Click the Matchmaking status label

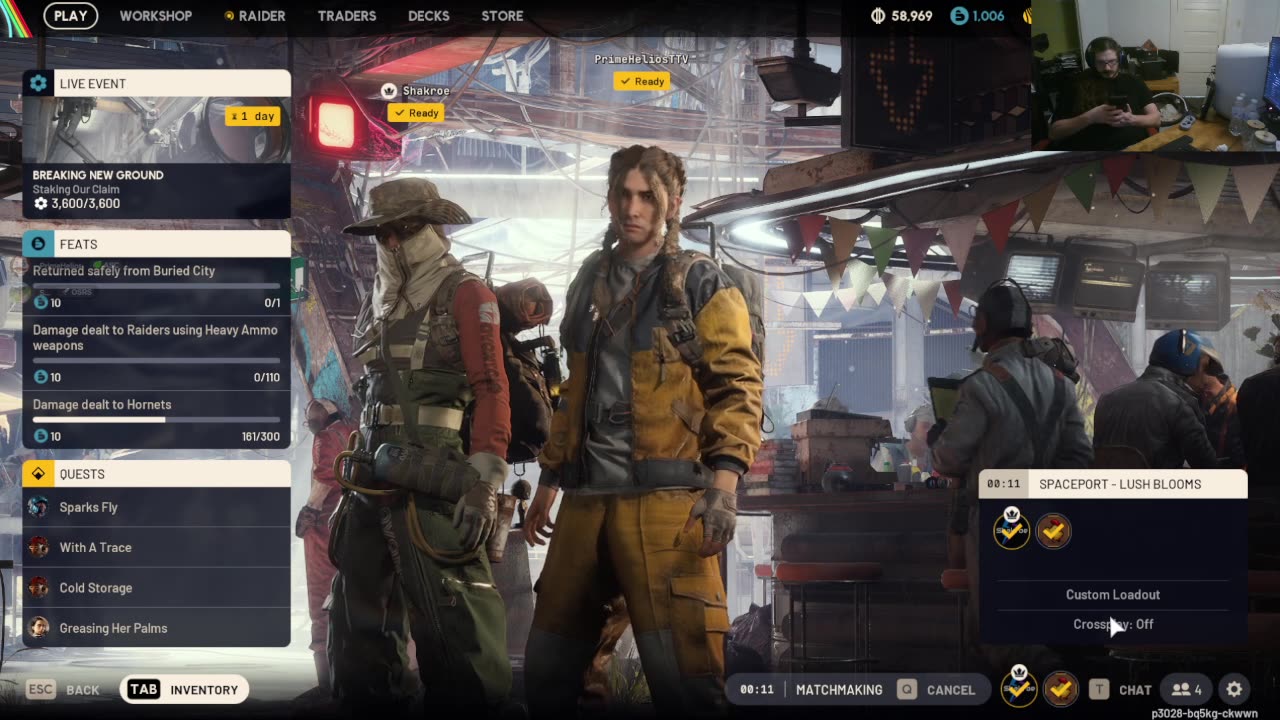pyautogui.click(x=839, y=690)
